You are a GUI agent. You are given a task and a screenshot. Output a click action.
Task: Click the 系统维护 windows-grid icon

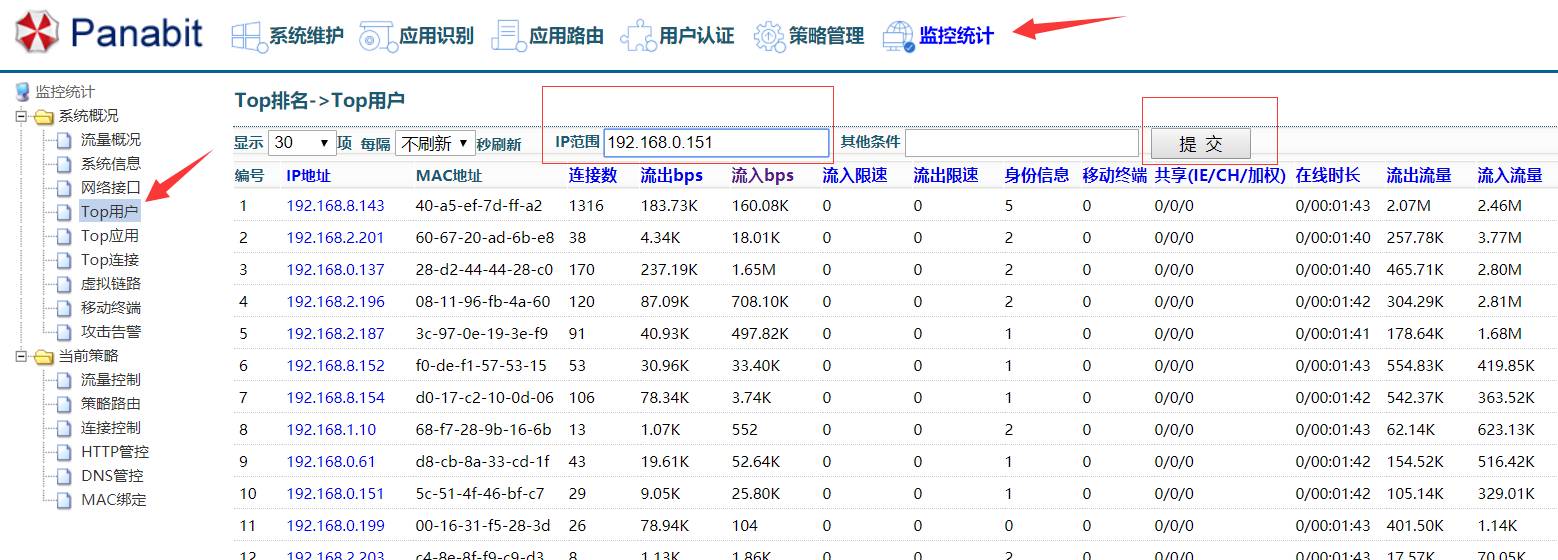(248, 37)
